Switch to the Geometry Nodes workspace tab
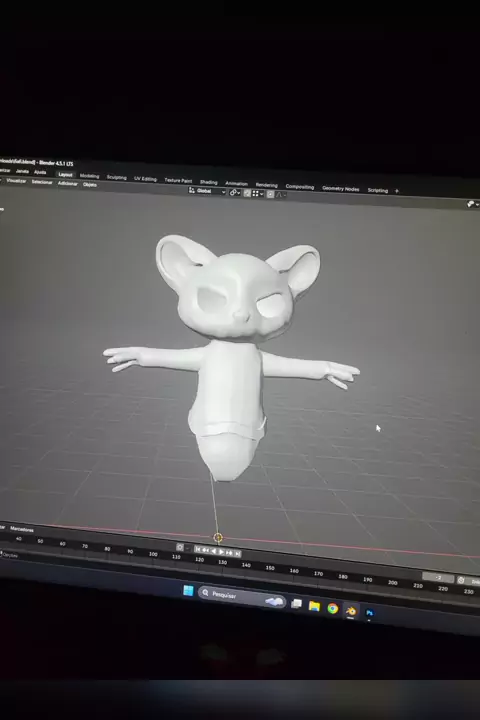Viewport: 480px width, 720px height. pyautogui.click(x=340, y=189)
